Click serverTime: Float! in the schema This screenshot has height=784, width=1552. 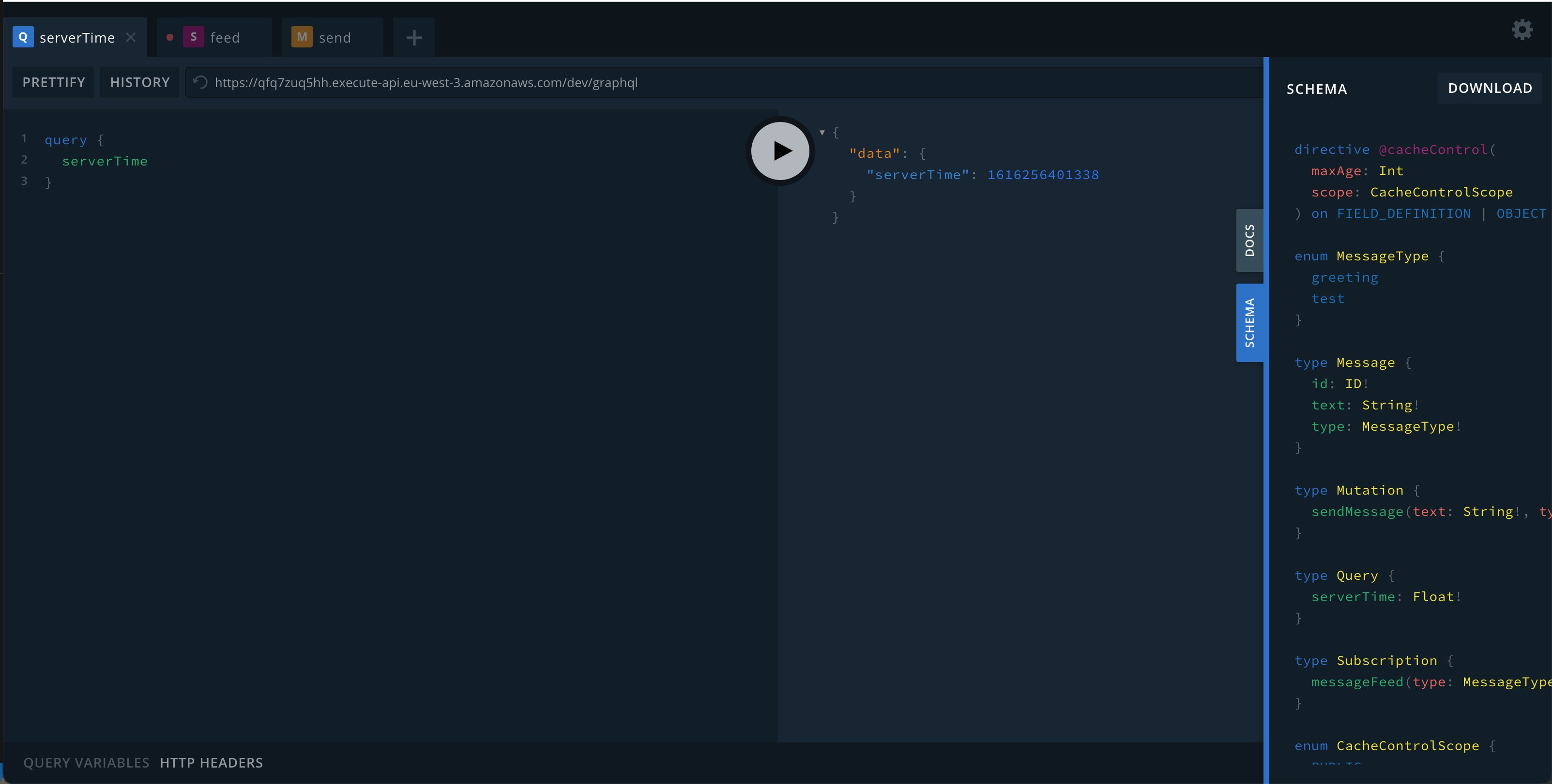point(1386,597)
